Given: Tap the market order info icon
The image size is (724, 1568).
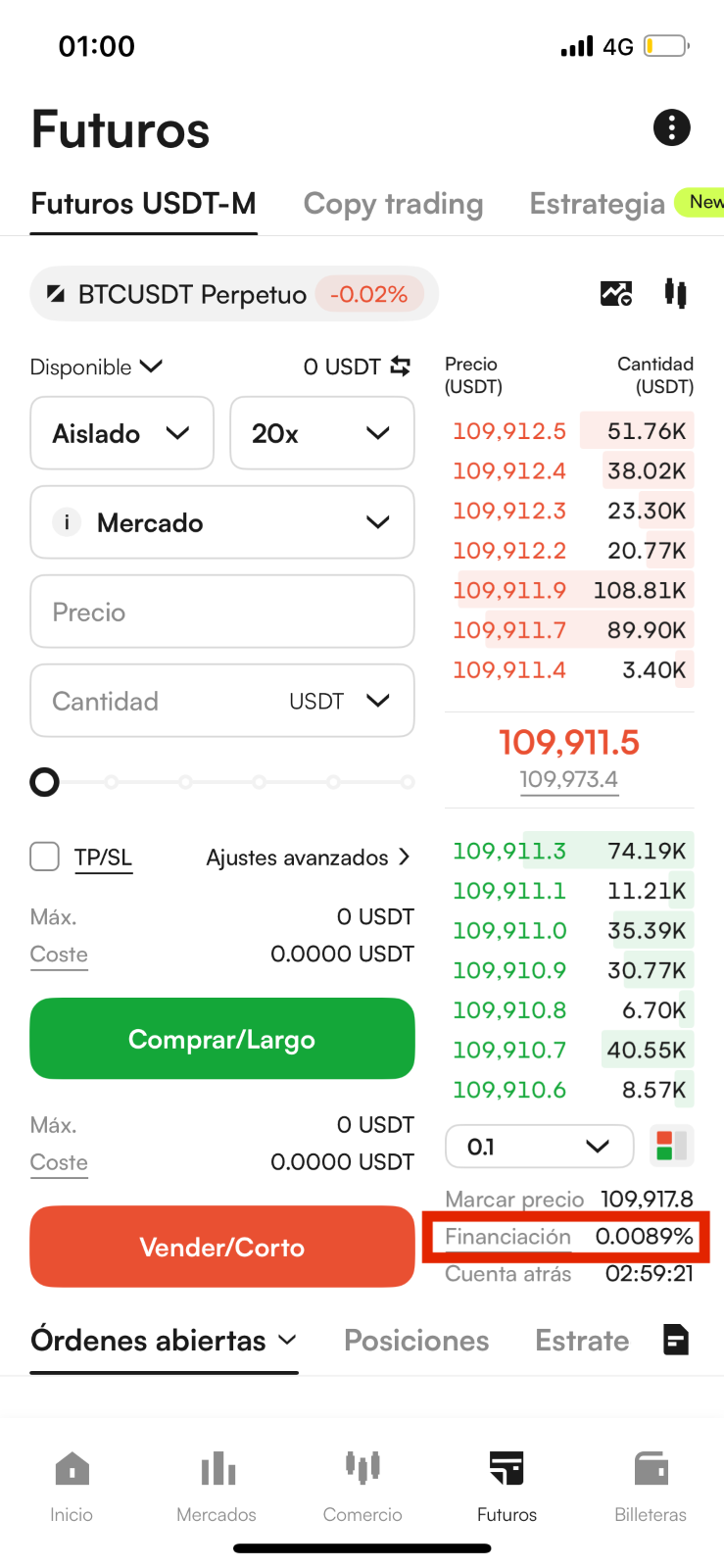Looking at the screenshot, I should pos(67,522).
